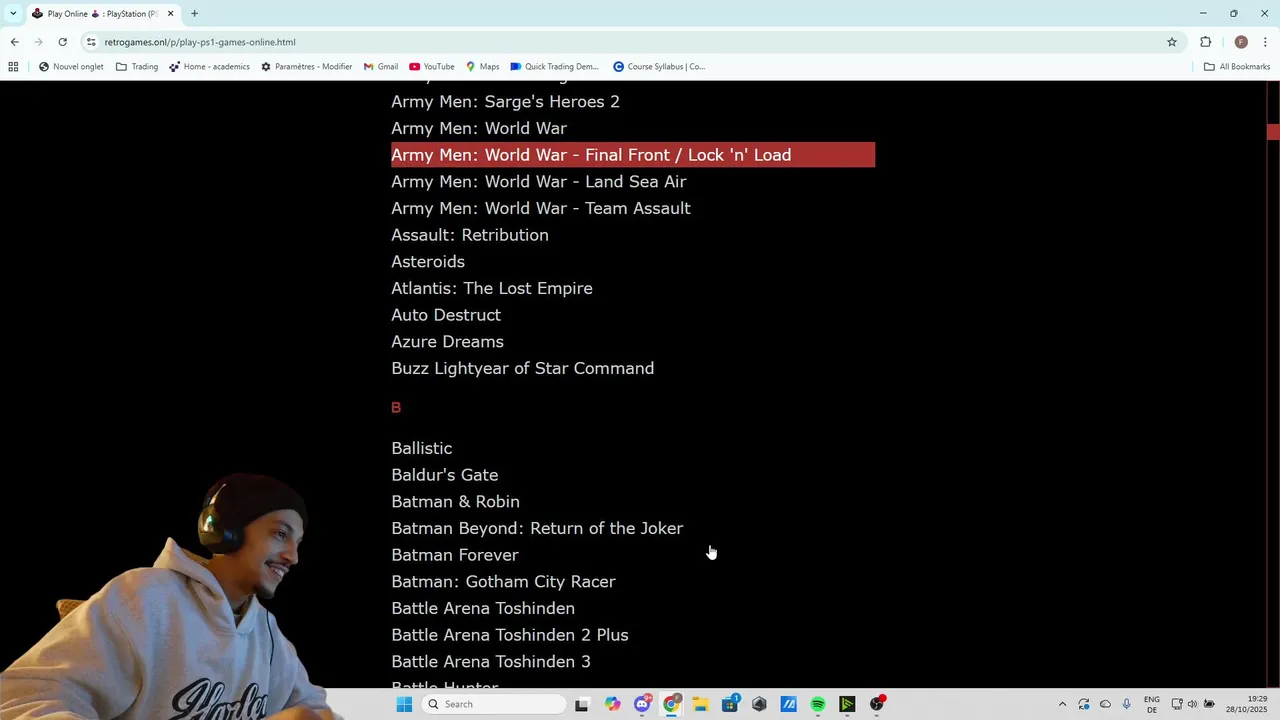Open the Chrome extensions puzzle icon
Image resolution: width=1280 pixels, height=720 pixels.
1205,42
